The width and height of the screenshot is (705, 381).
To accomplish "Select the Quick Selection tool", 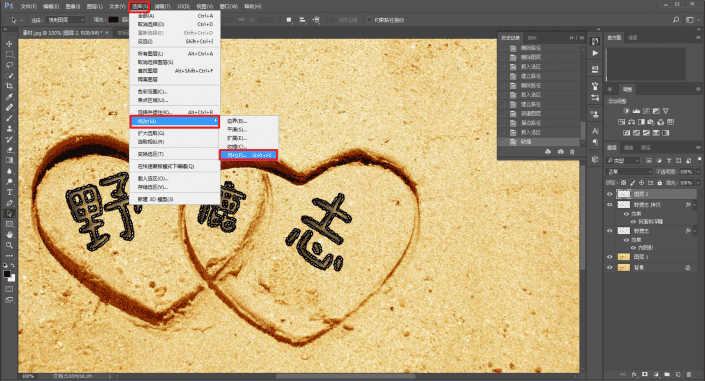I will point(9,76).
